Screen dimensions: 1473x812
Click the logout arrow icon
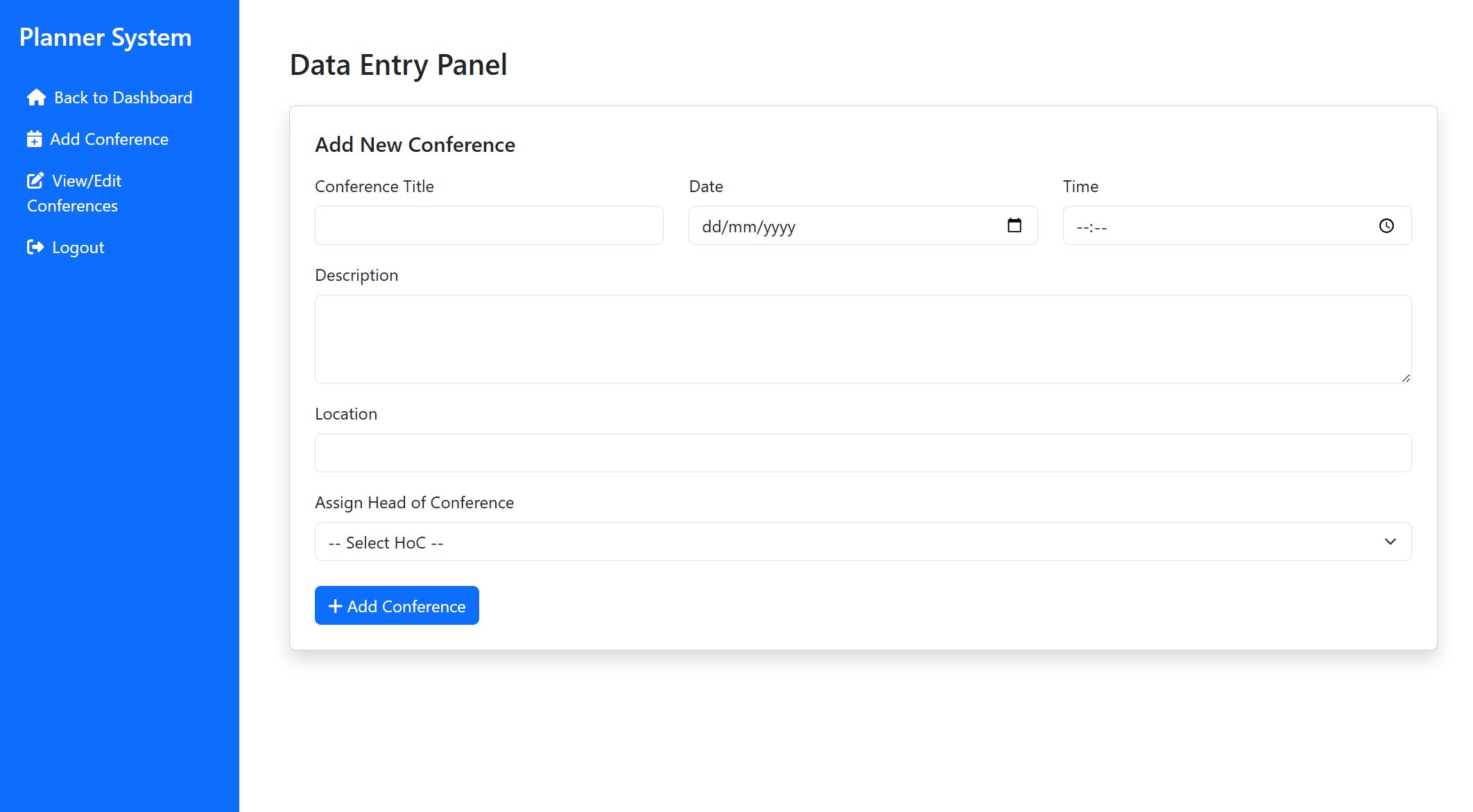click(35, 248)
